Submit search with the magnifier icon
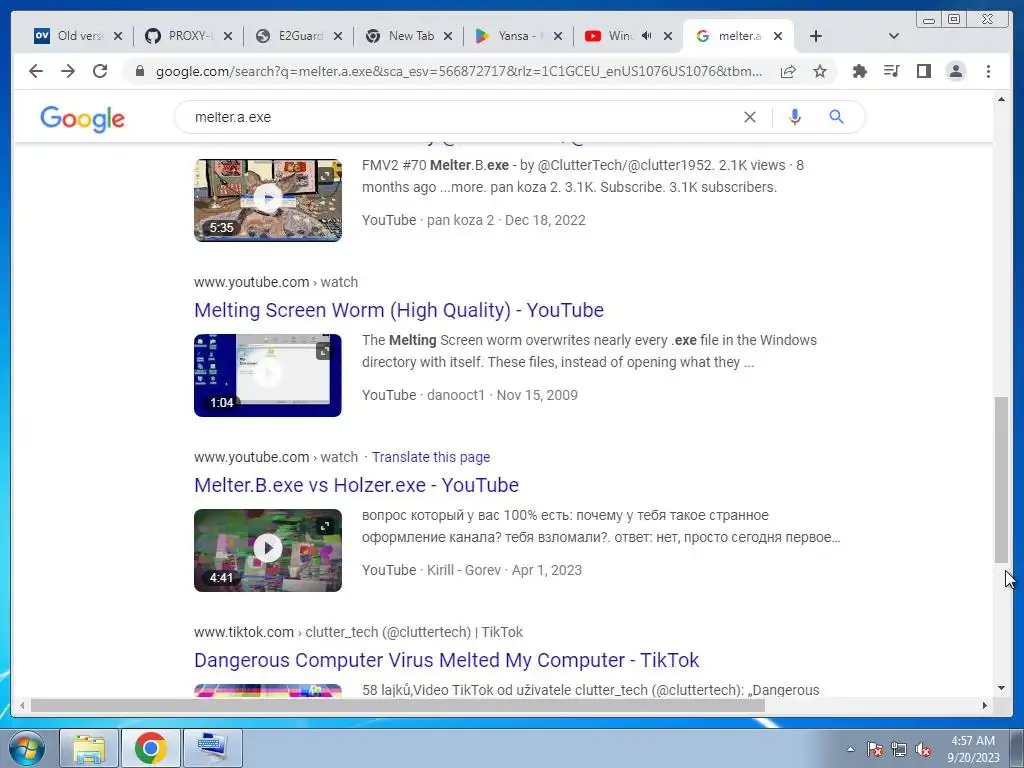Viewport: 1024px width, 768px height. click(x=837, y=117)
